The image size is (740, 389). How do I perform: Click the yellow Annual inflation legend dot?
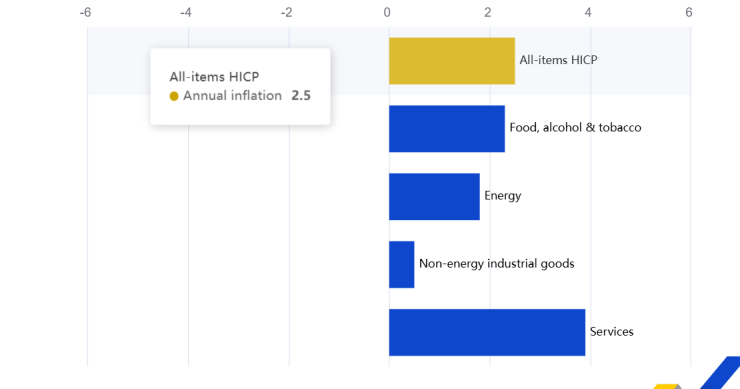click(x=174, y=96)
